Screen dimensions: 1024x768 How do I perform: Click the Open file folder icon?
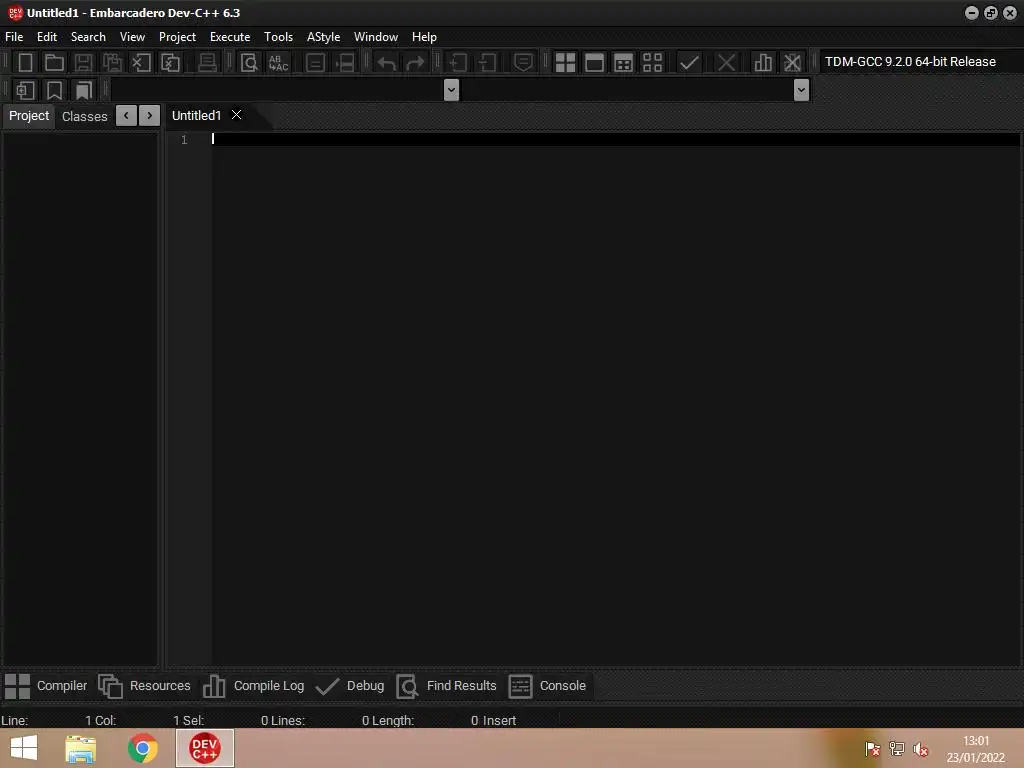point(54,63)
